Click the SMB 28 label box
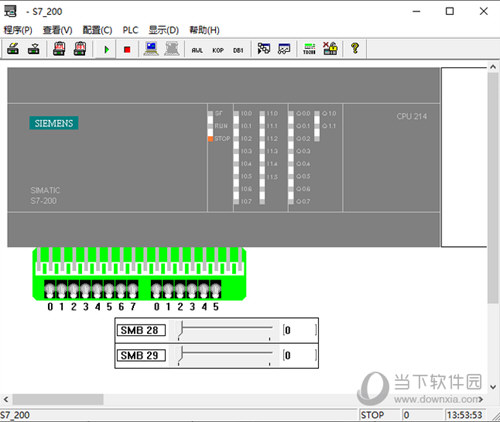This screenshot has width=500, height=422. click(x=141, y=330)
